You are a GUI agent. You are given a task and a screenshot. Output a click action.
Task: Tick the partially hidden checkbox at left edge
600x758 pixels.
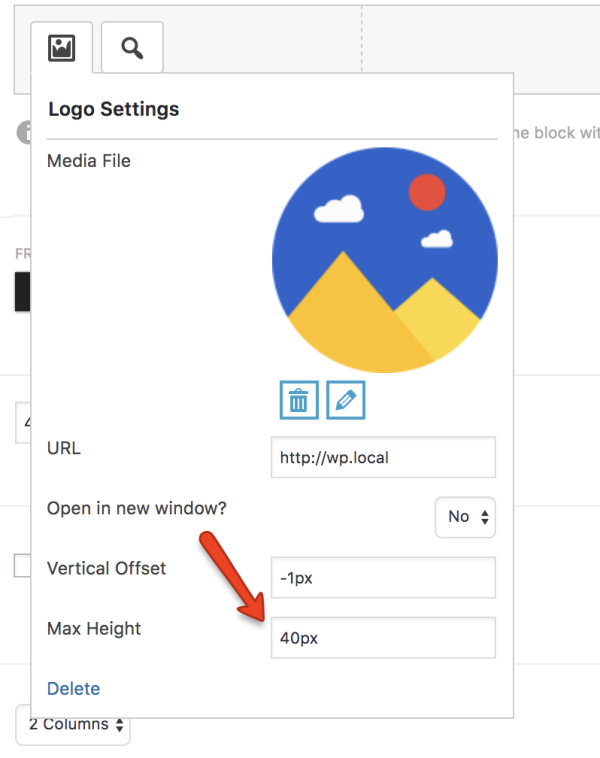pos(22,566)
